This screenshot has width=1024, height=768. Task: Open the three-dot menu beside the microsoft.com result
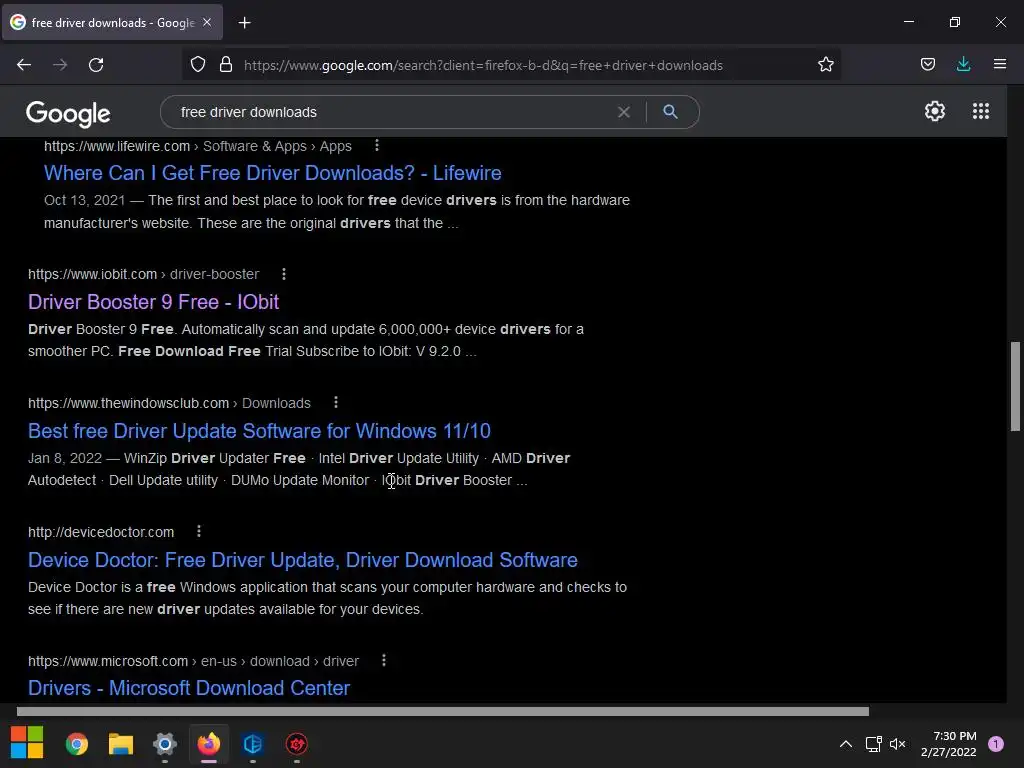[x=384, y=661]
